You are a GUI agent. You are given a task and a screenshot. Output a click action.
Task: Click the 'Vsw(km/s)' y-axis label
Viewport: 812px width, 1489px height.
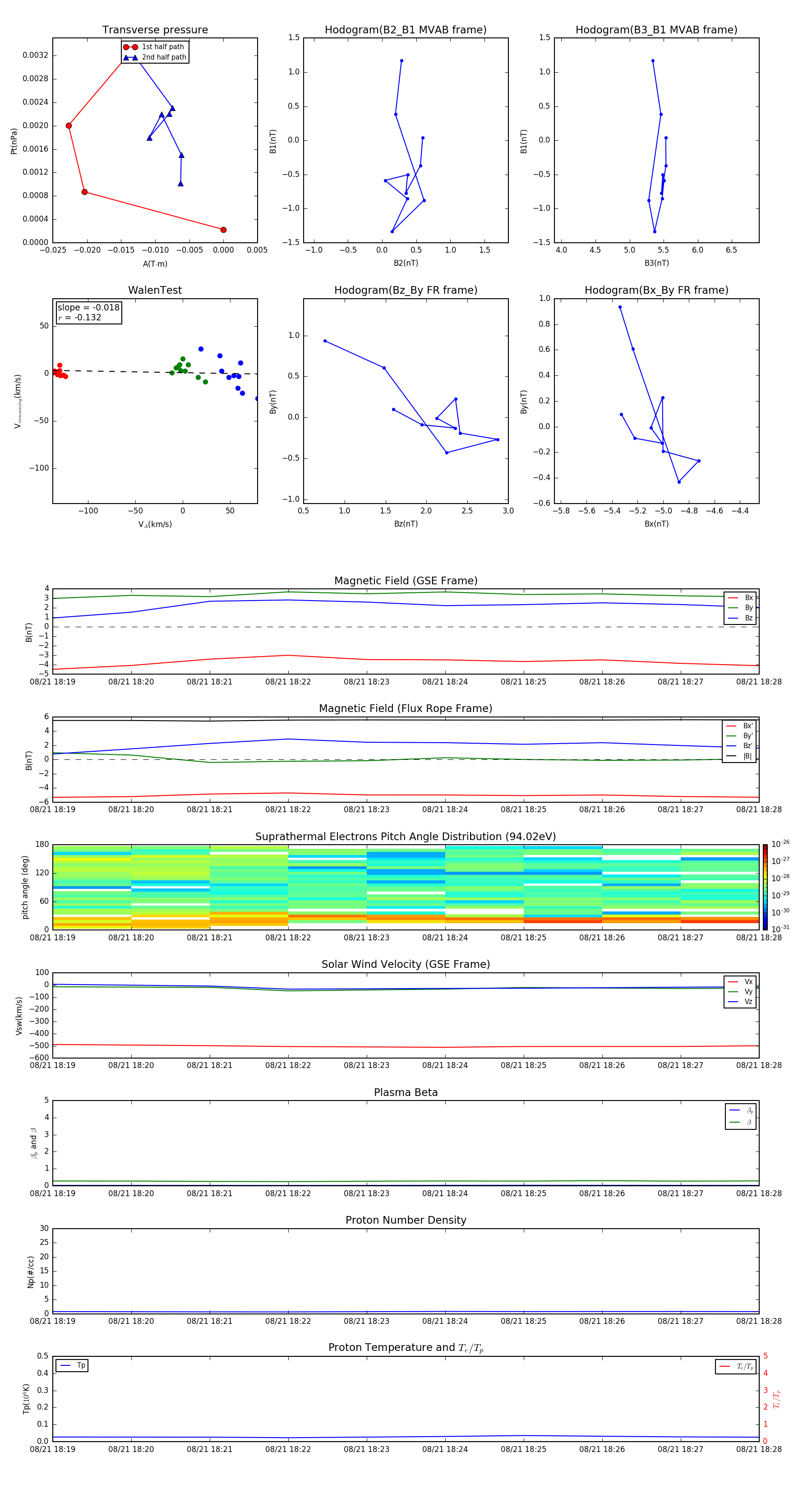[x=19, y=1016]
